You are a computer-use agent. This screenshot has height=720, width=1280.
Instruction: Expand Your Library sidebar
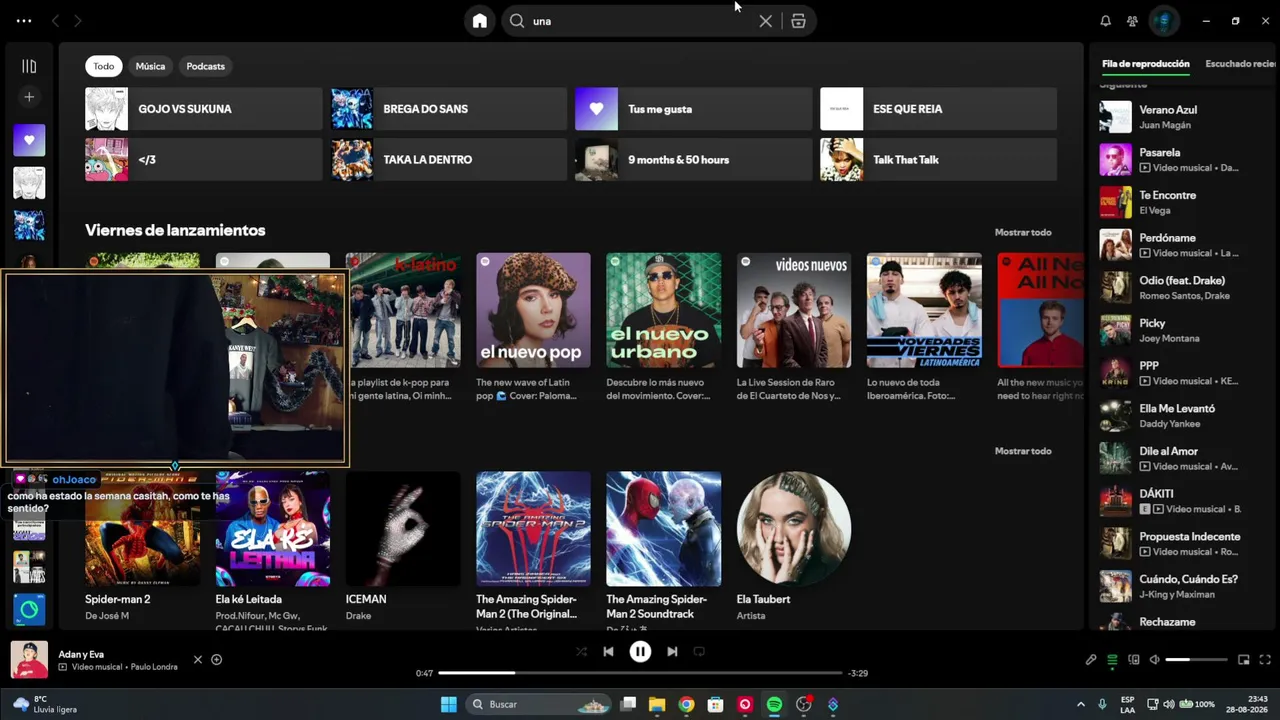pos(29,66)
